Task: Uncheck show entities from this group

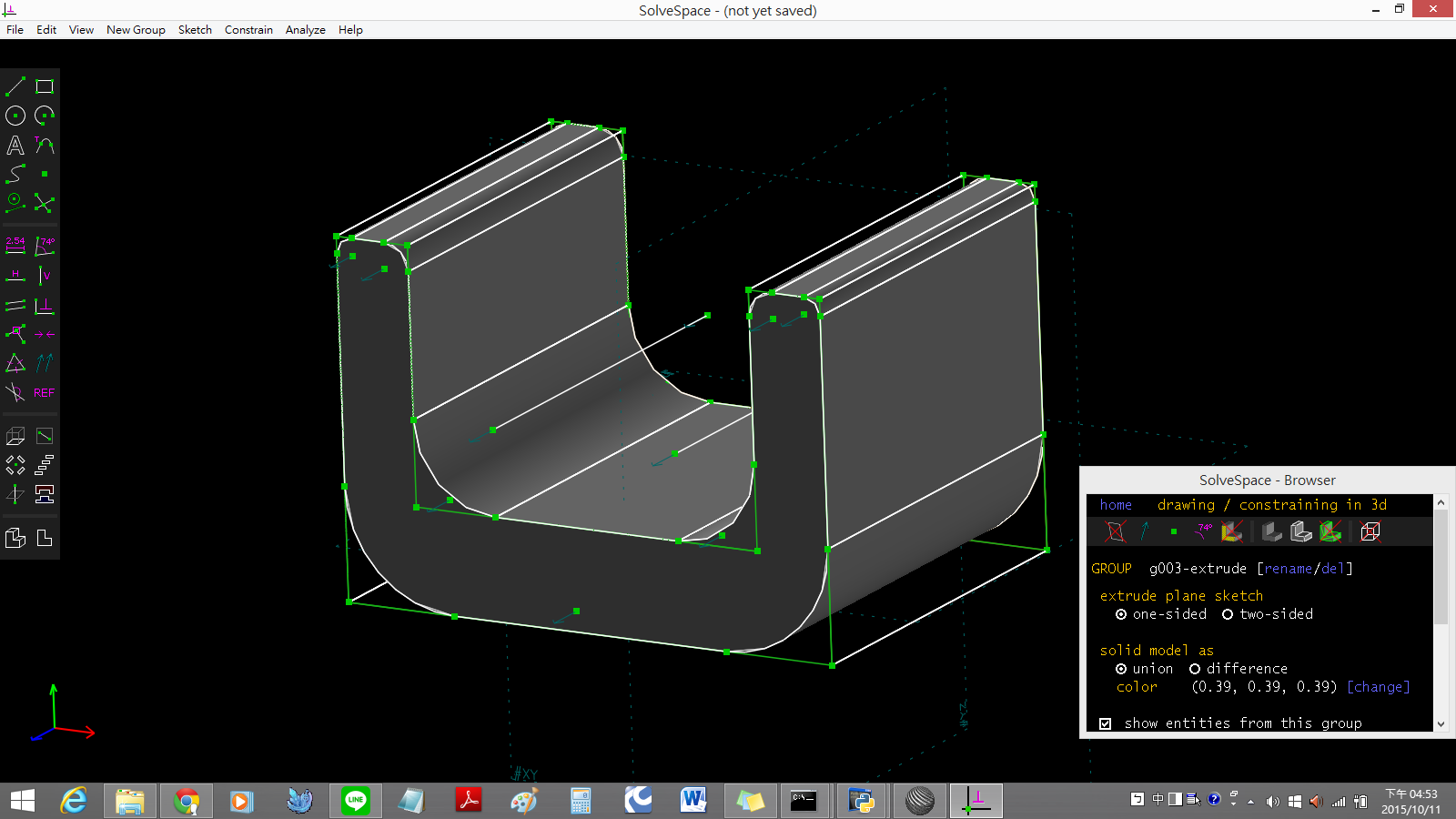Action: [1106, 723]
